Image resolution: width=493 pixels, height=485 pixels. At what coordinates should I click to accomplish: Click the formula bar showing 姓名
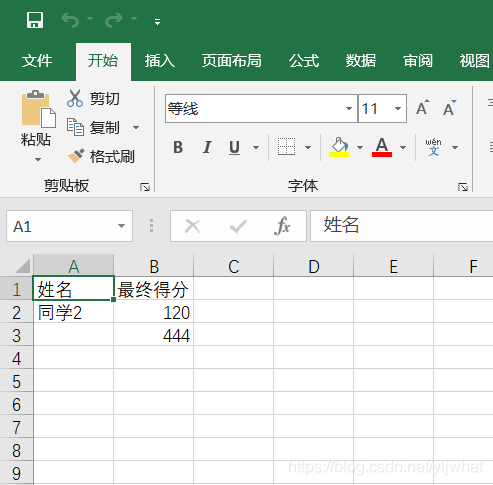(x=402, y=226)
